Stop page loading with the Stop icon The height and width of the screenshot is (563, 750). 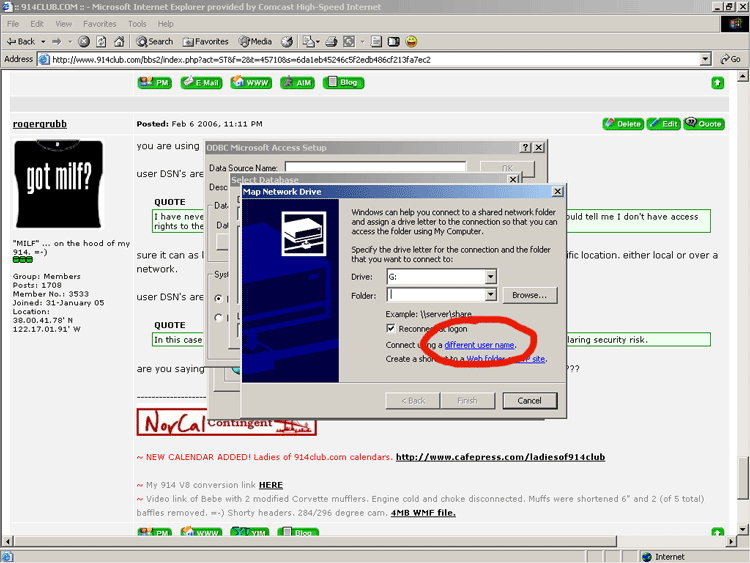pyautogui.click(x=84, y=42)
